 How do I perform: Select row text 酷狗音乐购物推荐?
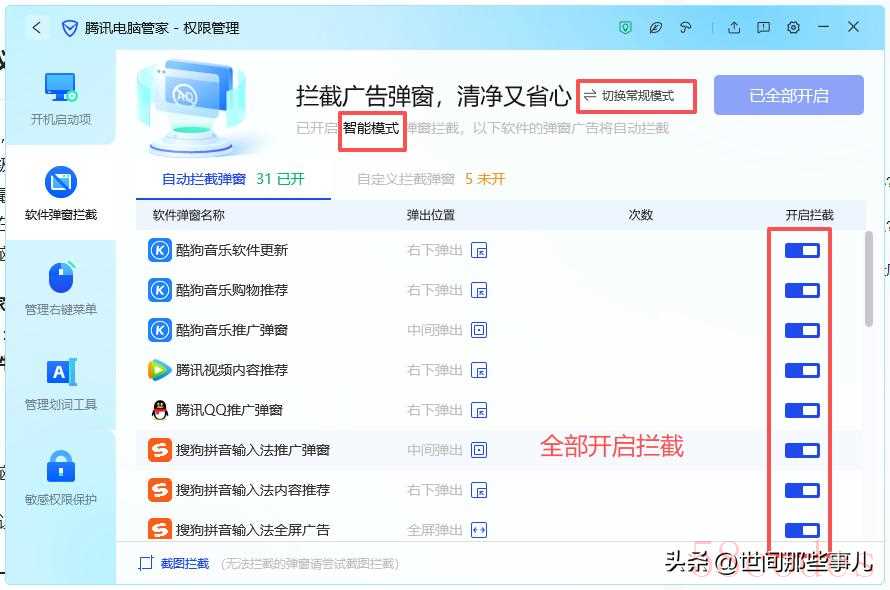(232, 291)
